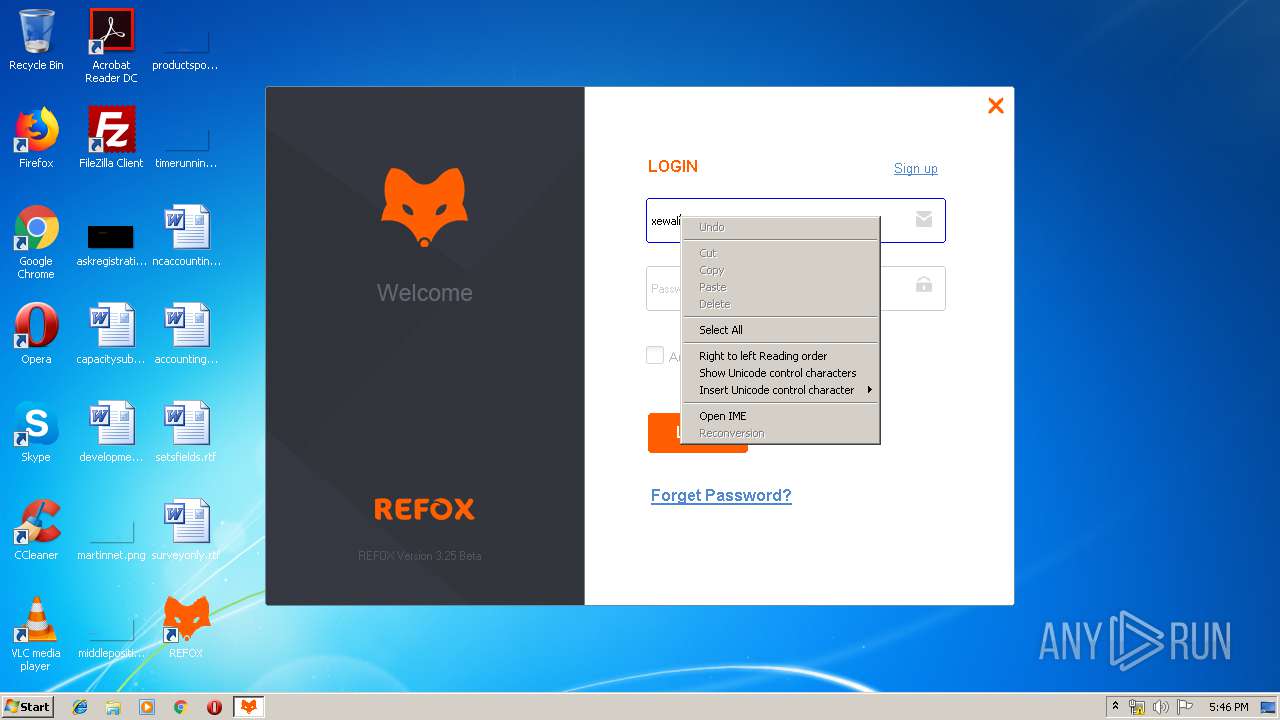Open VLC media player shortcut

36,634
